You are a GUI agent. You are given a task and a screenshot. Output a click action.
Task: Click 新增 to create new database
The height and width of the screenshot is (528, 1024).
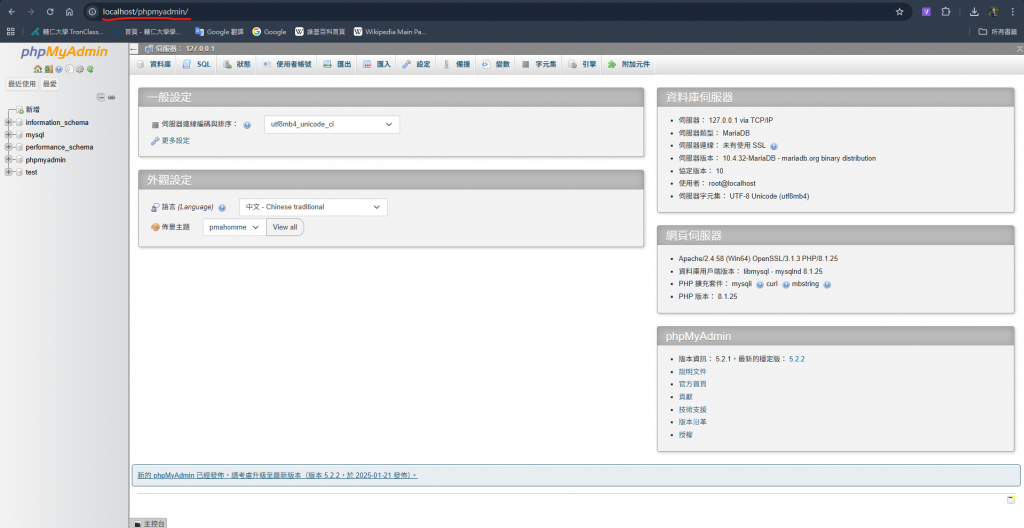33,110
